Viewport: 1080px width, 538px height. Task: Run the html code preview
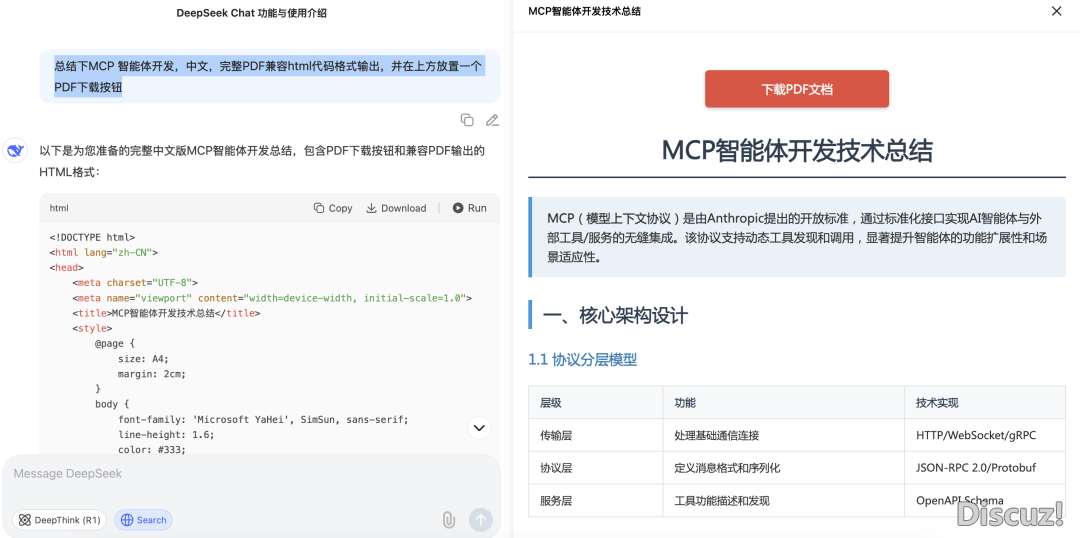coord(469,208)
